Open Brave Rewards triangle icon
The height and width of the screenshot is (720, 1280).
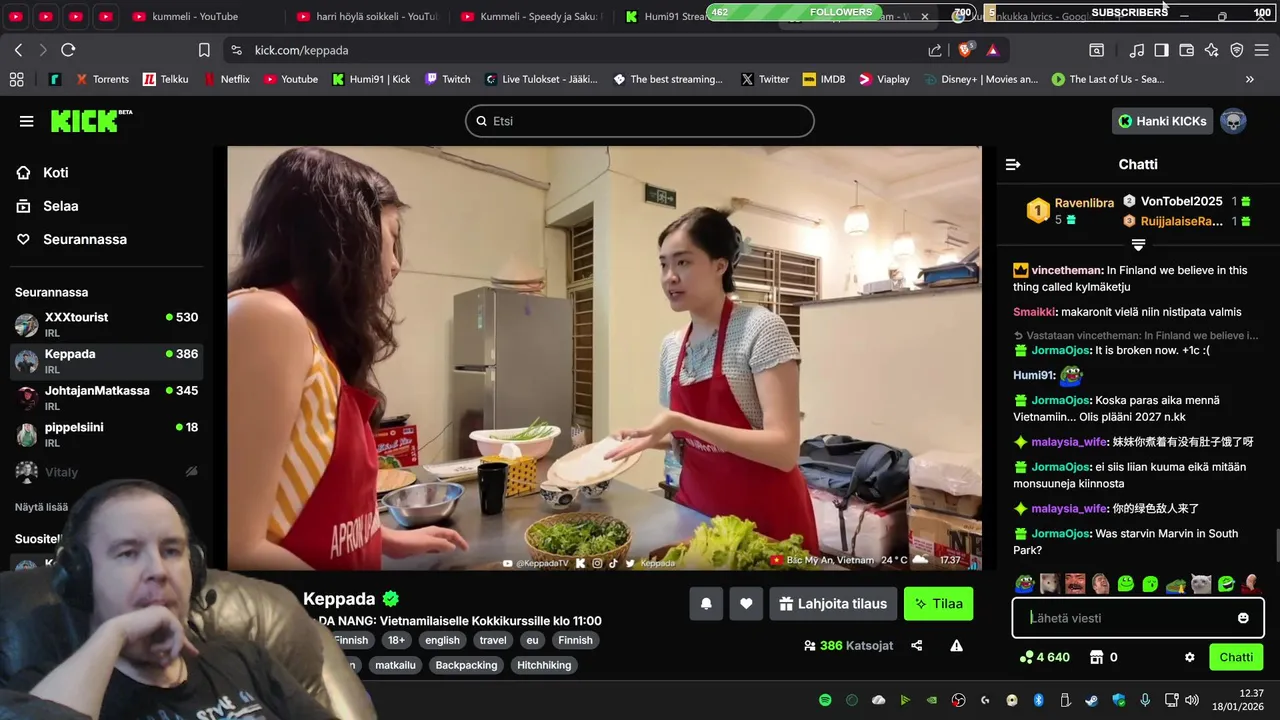tap(992, 50)
